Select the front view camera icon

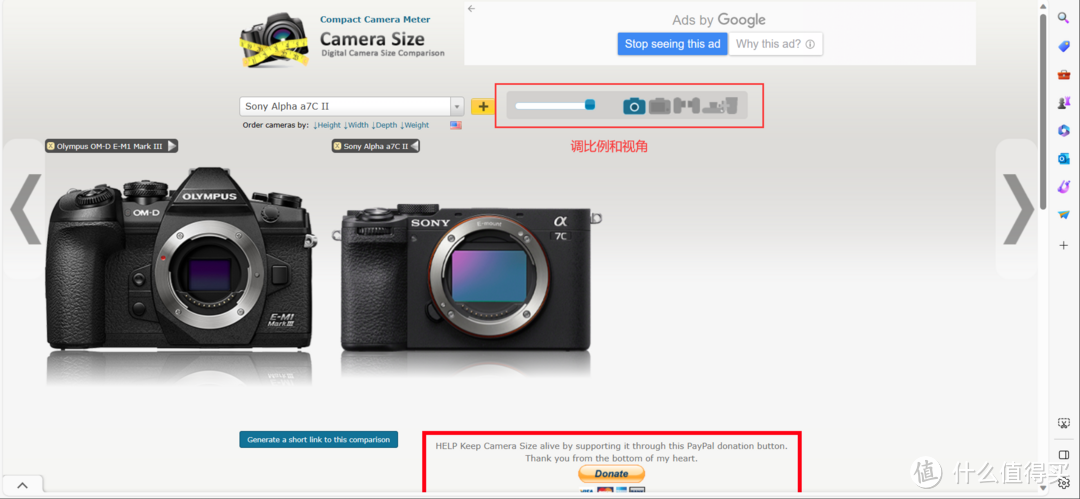[634, 105]
